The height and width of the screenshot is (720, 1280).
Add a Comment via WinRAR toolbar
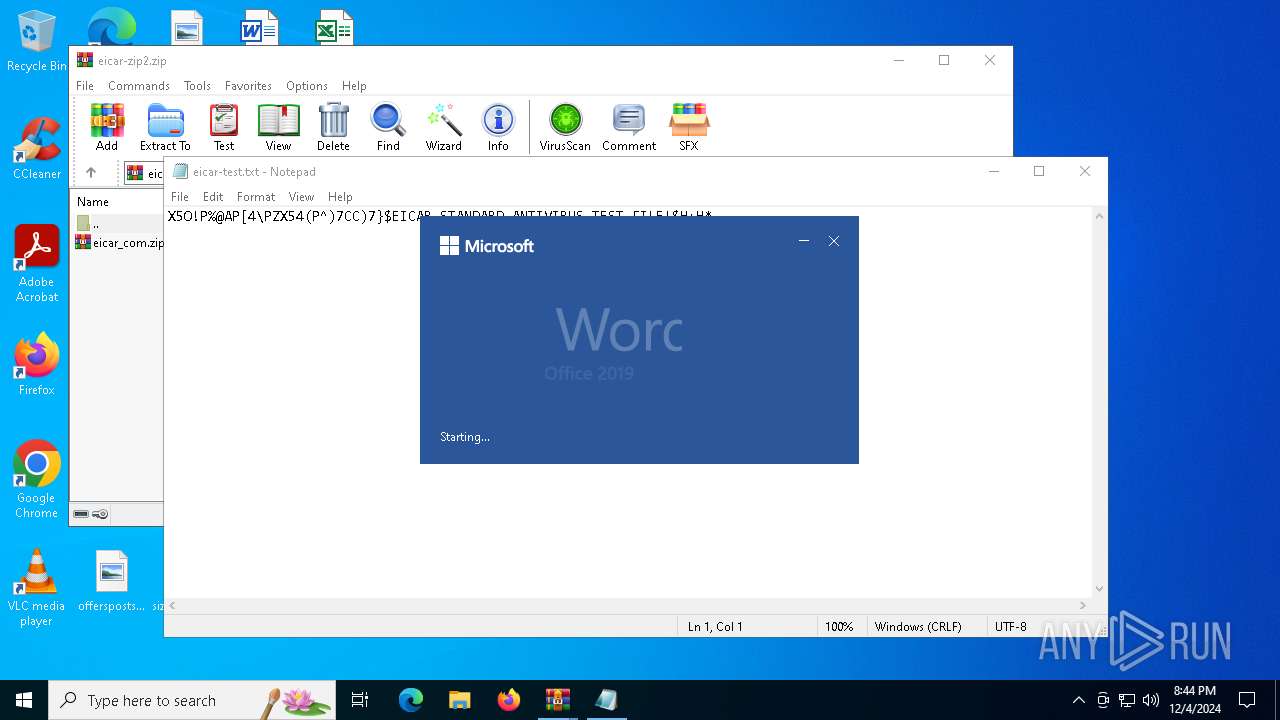tap(629, 127)
